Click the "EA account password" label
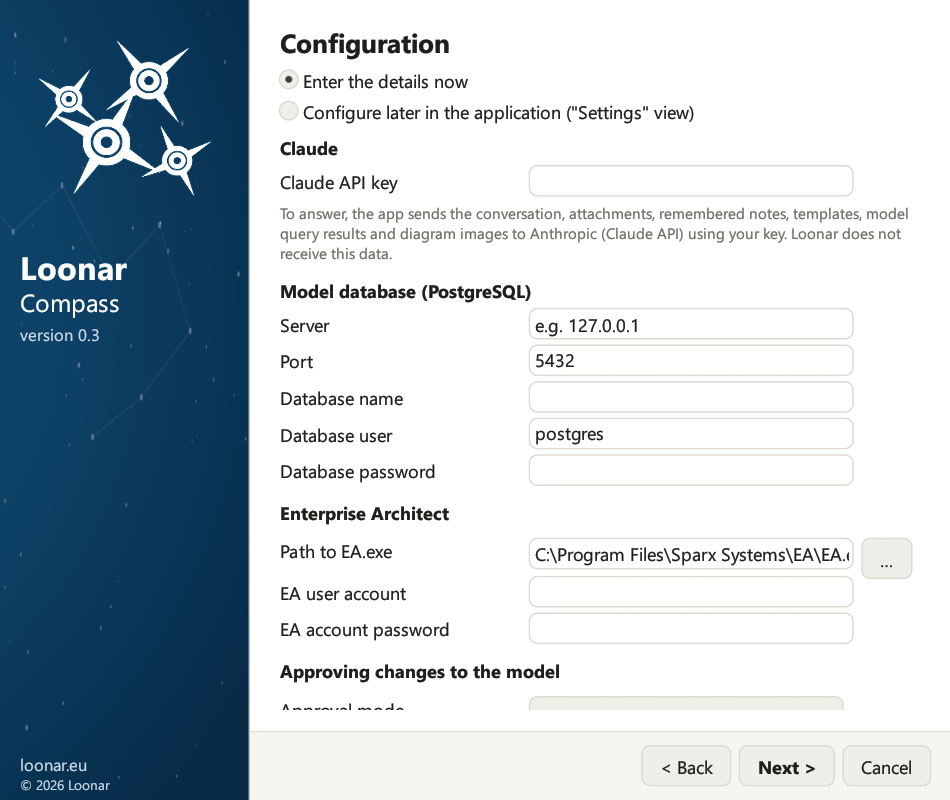Viewport: 950px width, 800px height. coord(365,630)
